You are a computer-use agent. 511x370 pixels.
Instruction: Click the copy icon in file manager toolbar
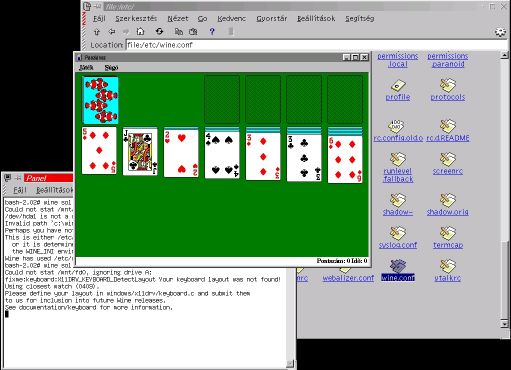(179, 32)
